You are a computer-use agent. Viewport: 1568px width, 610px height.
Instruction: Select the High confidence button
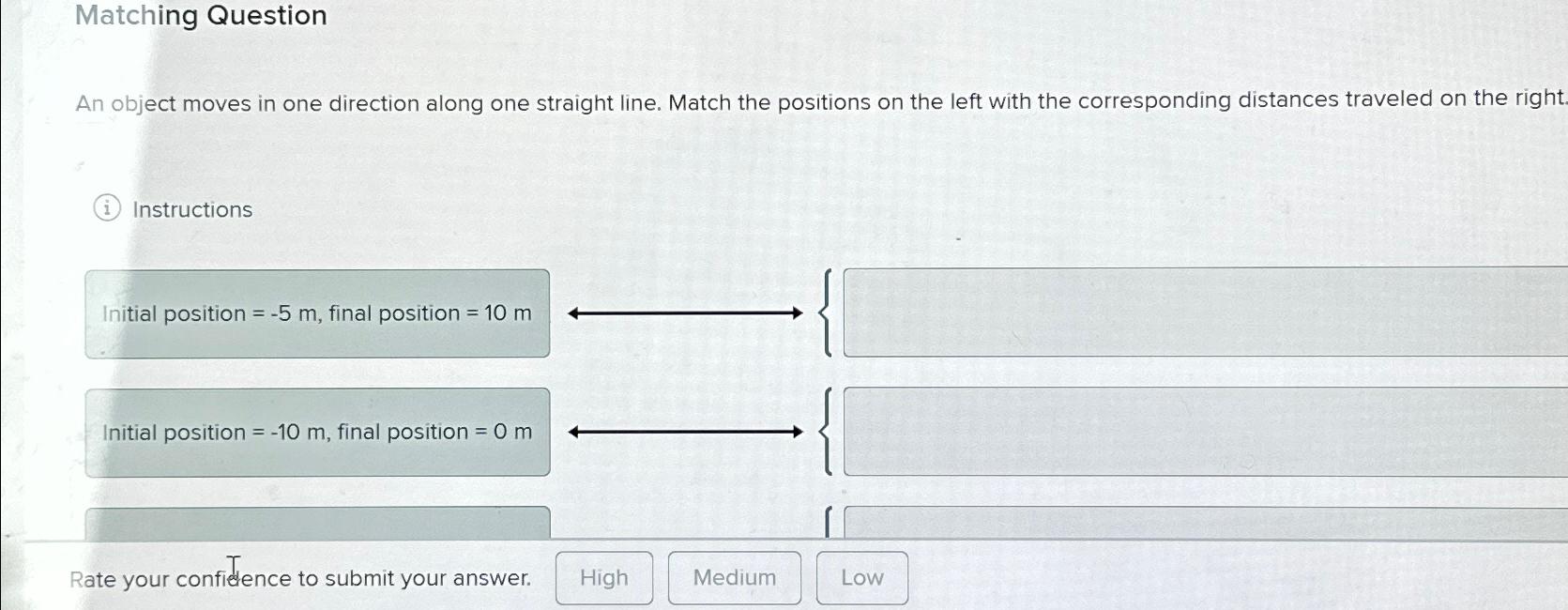603,578
